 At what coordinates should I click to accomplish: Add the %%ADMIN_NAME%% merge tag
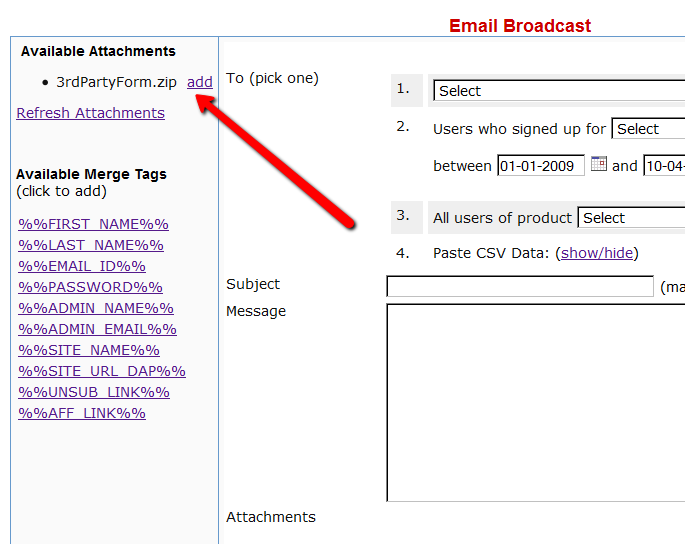click(x=96, y=308)
